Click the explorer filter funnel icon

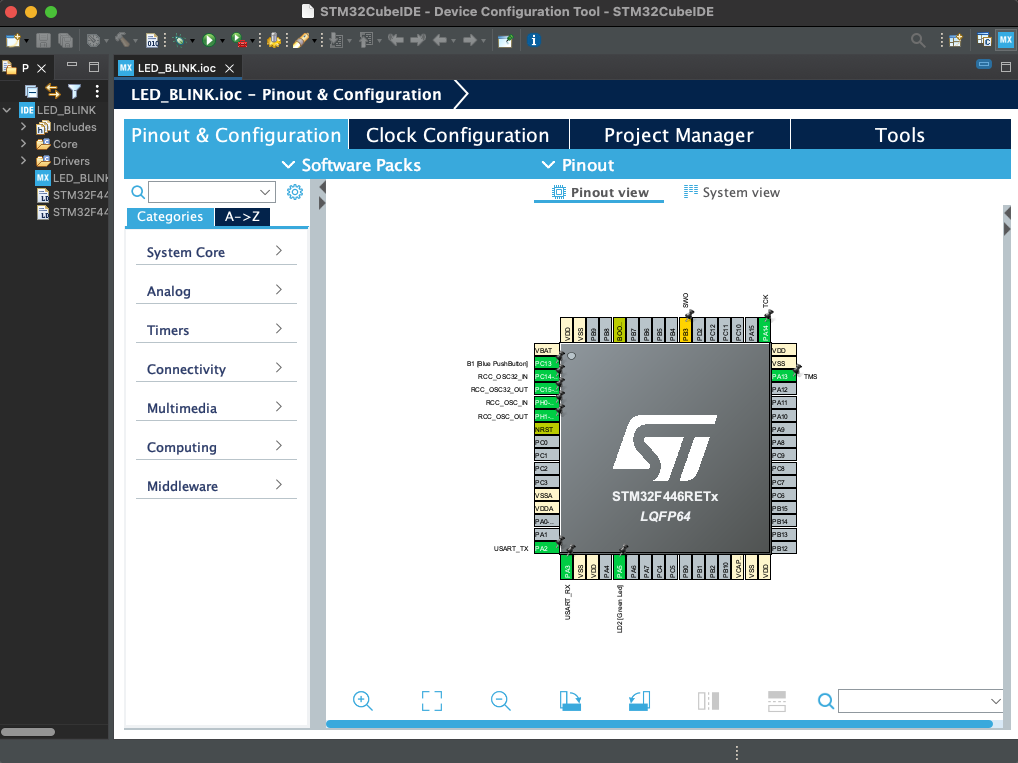[75, 92]
